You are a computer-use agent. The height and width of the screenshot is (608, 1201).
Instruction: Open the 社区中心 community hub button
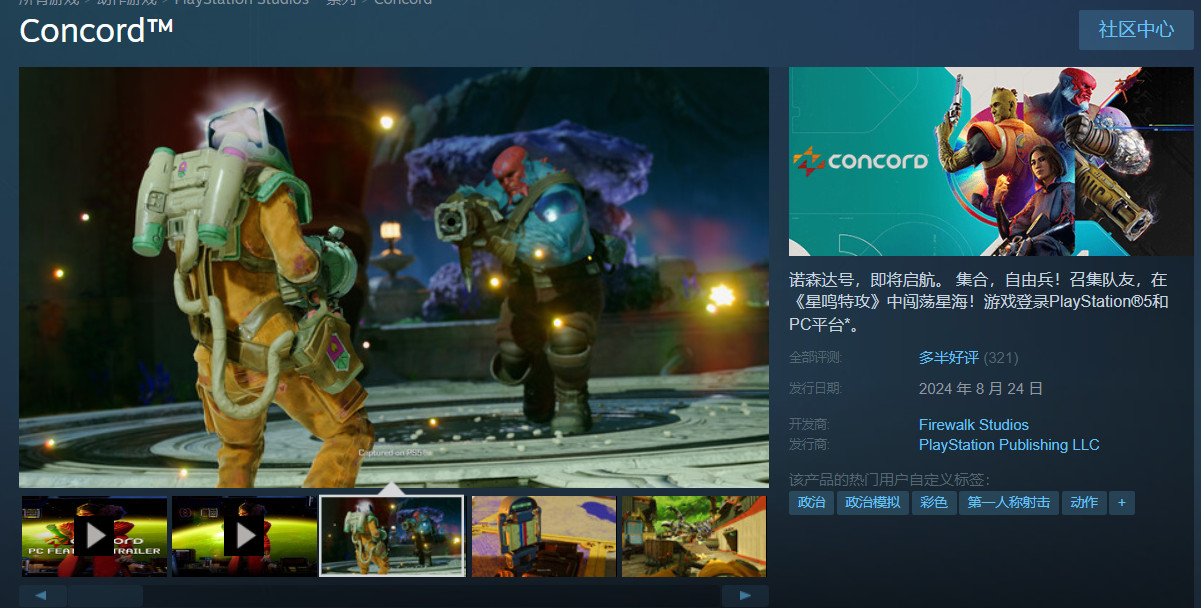tap(1136, 30)
